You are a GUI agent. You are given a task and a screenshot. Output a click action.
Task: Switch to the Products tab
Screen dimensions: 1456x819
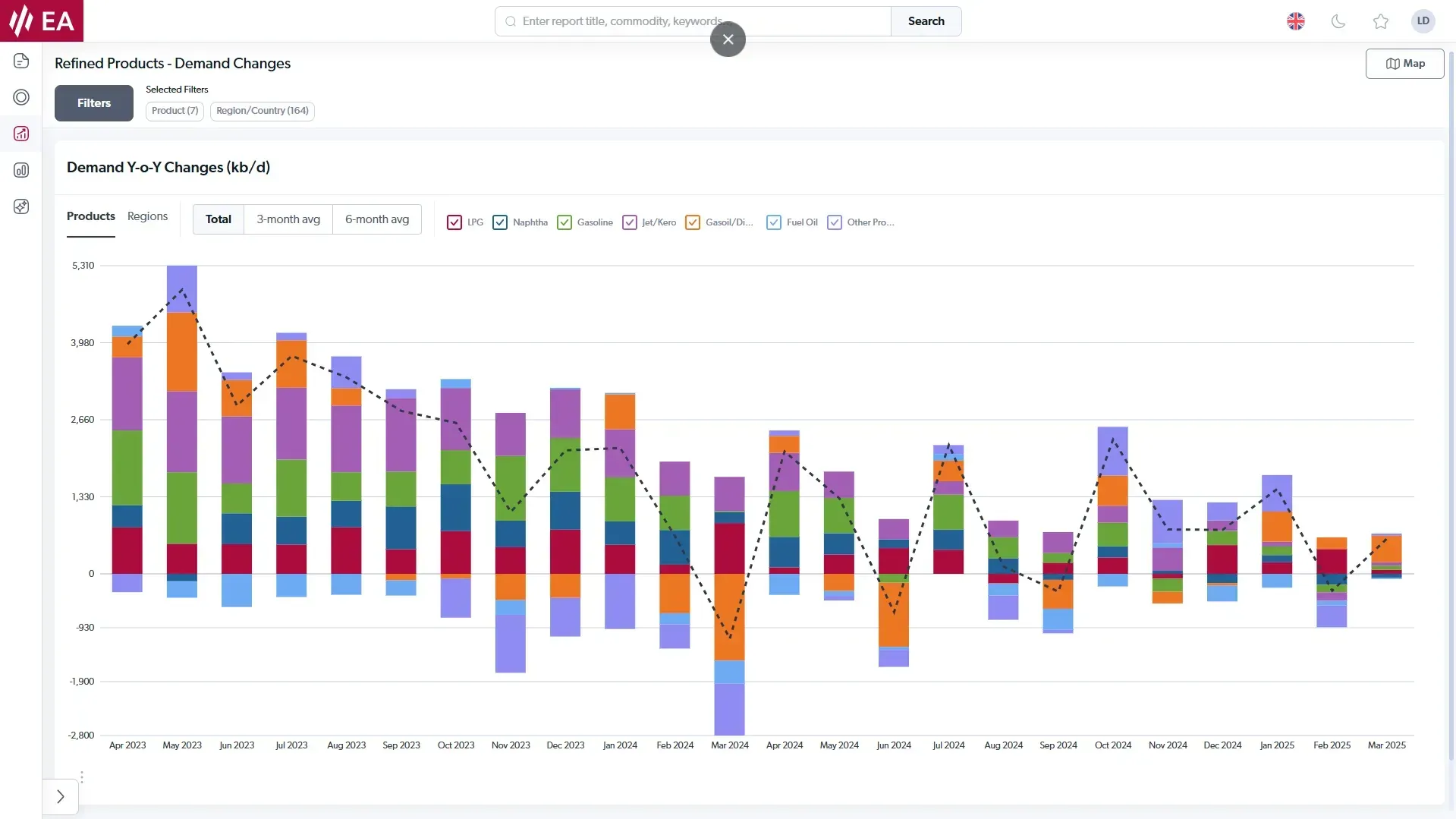coord(91,216)
